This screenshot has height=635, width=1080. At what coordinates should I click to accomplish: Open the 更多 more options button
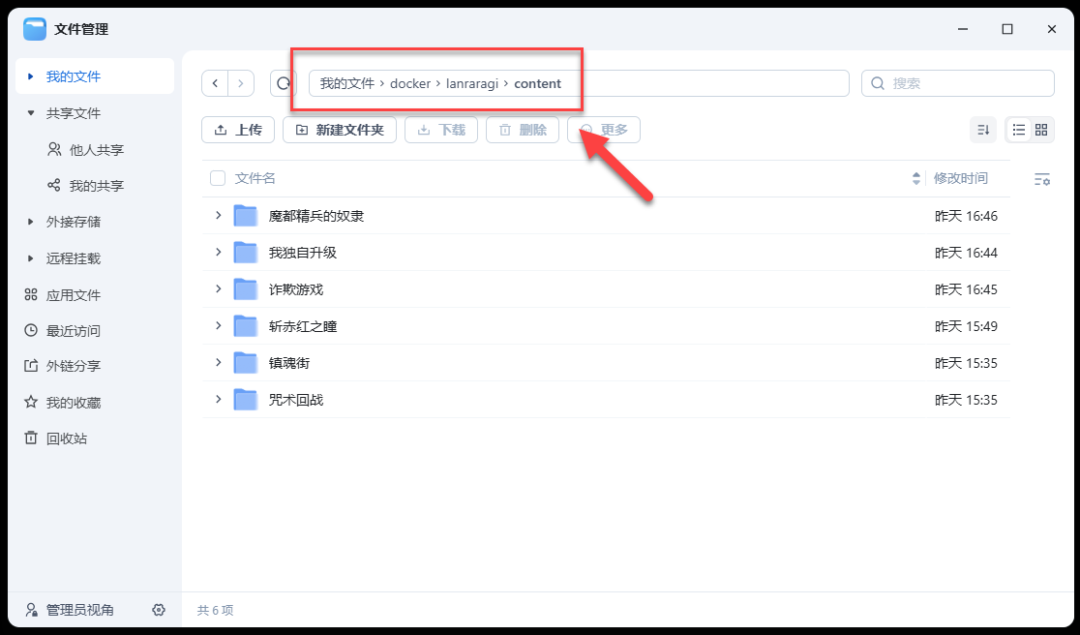point(603,129)
